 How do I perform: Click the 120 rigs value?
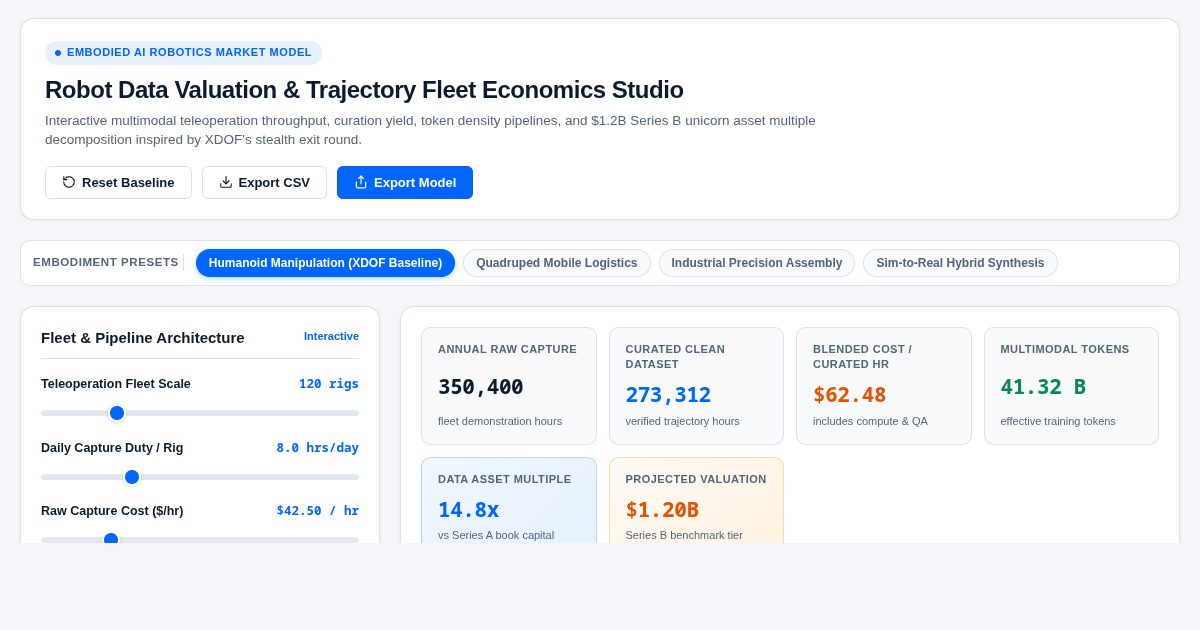coord(329,384)
